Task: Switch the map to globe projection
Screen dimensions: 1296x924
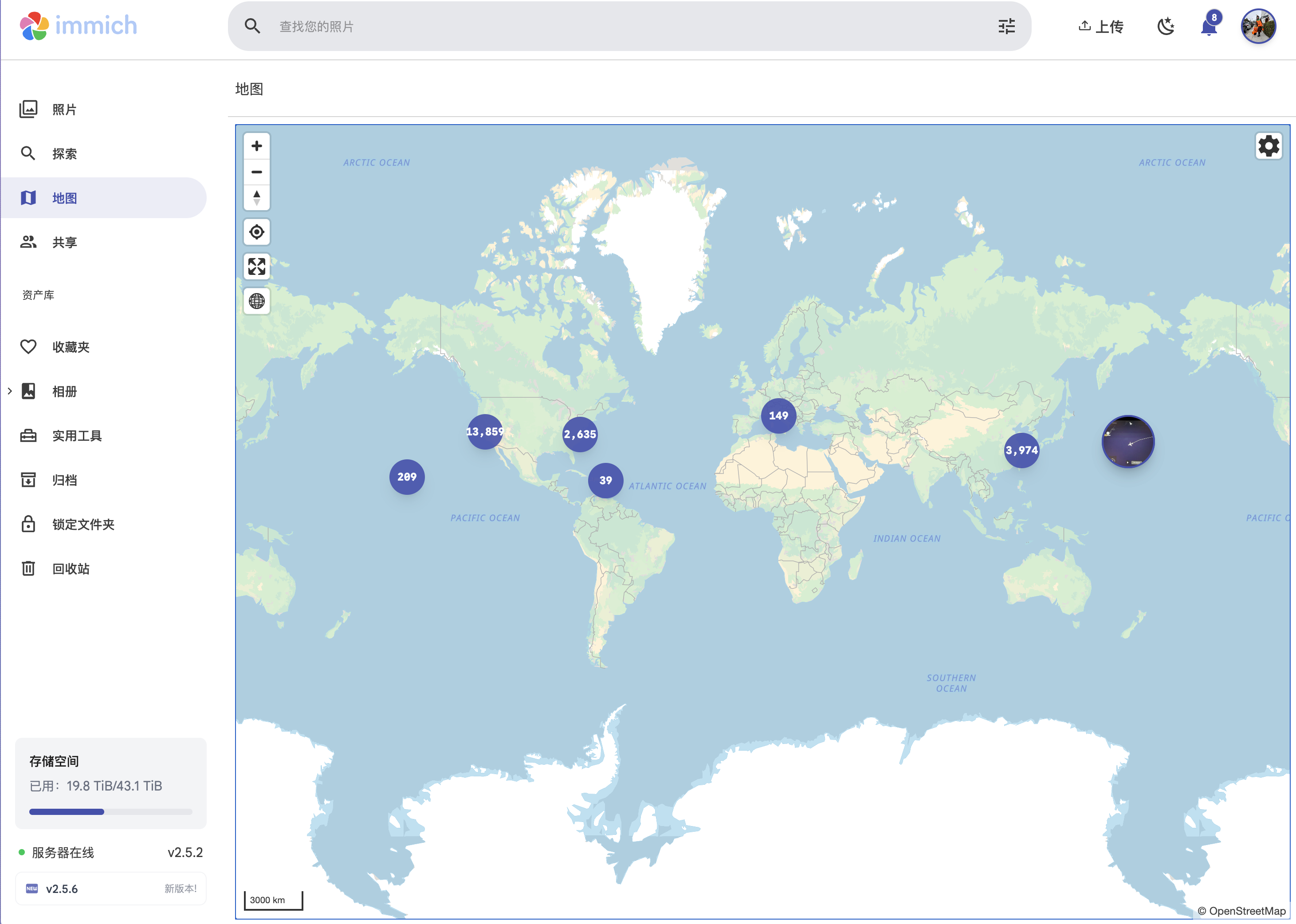Action: [x=257, y=301]
